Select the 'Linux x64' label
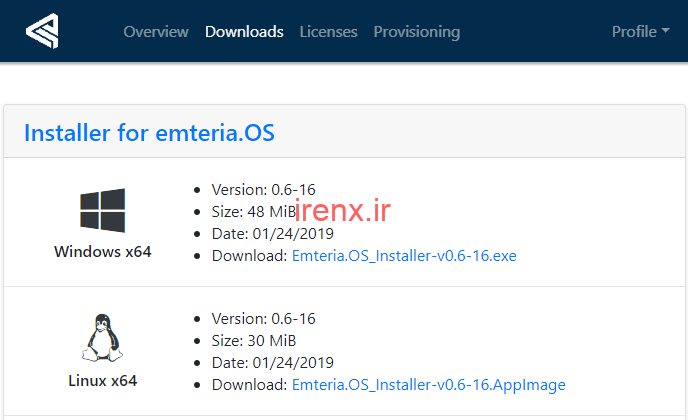The width and height of the screenshot is (688, 420). 102,381
